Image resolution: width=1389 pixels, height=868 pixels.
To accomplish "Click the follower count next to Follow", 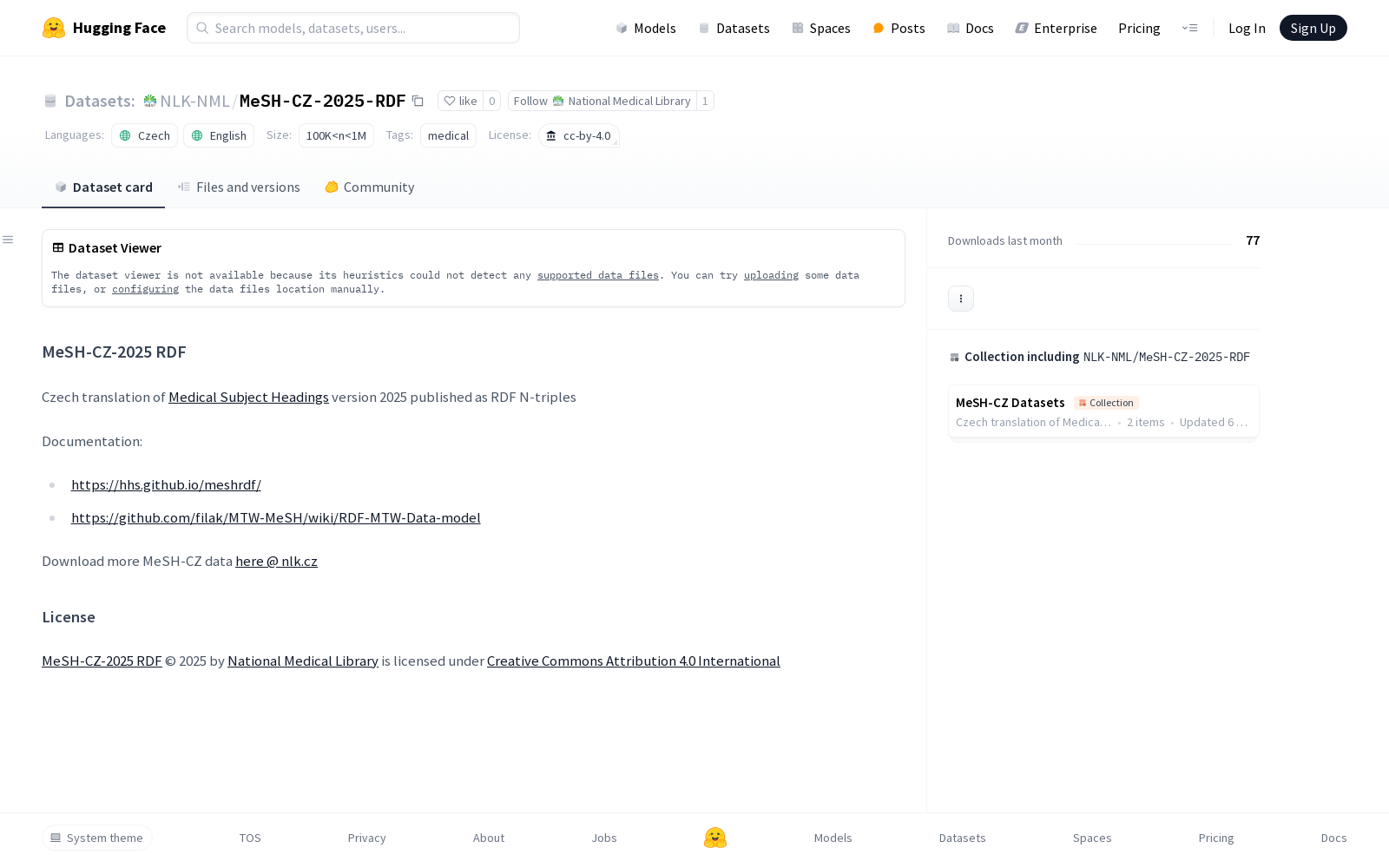I will [x=705, y=101].
